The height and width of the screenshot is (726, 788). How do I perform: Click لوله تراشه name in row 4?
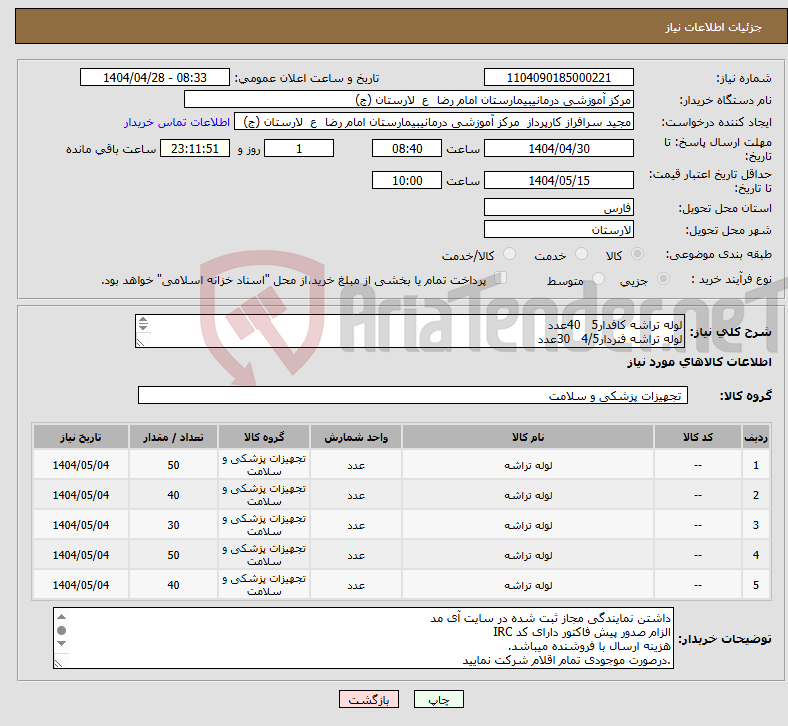528,555
